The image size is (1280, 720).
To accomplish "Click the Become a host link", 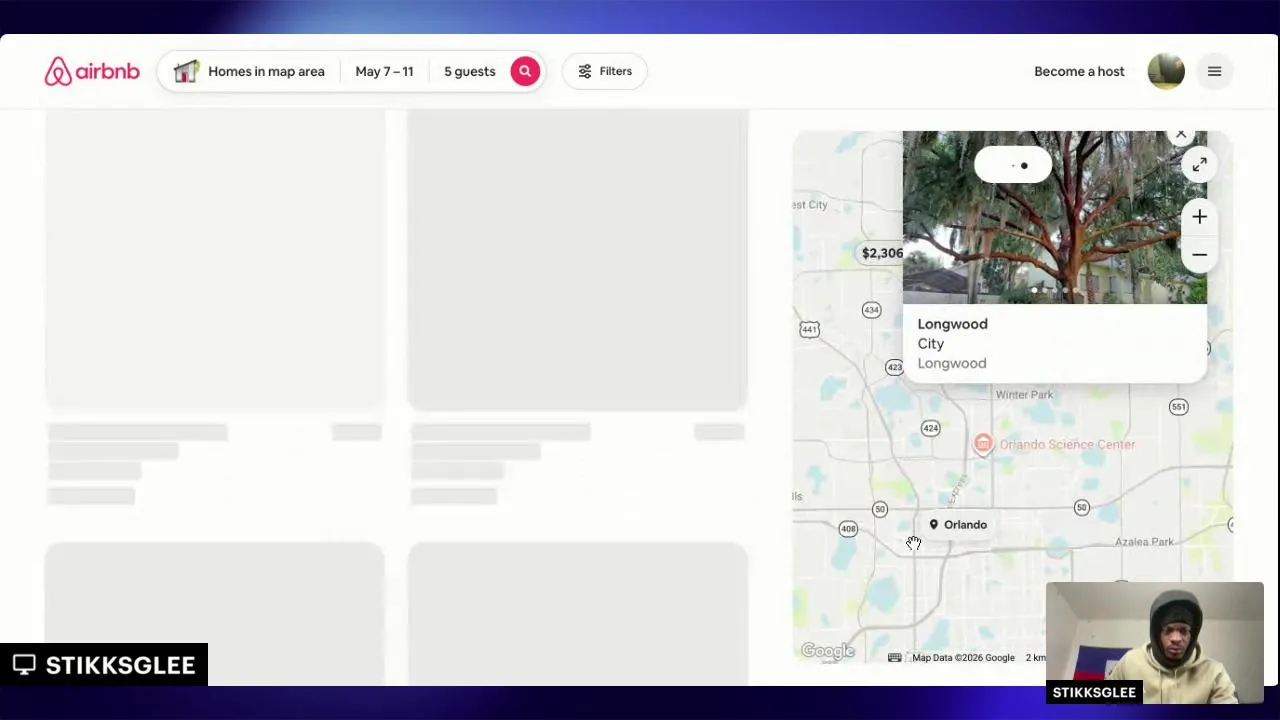I will point(1079,71).
